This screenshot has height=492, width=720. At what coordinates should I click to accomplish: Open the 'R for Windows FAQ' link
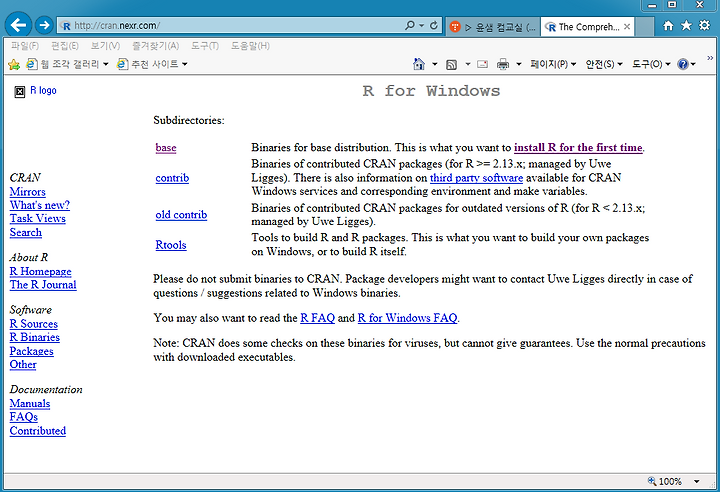coord(407,318)
